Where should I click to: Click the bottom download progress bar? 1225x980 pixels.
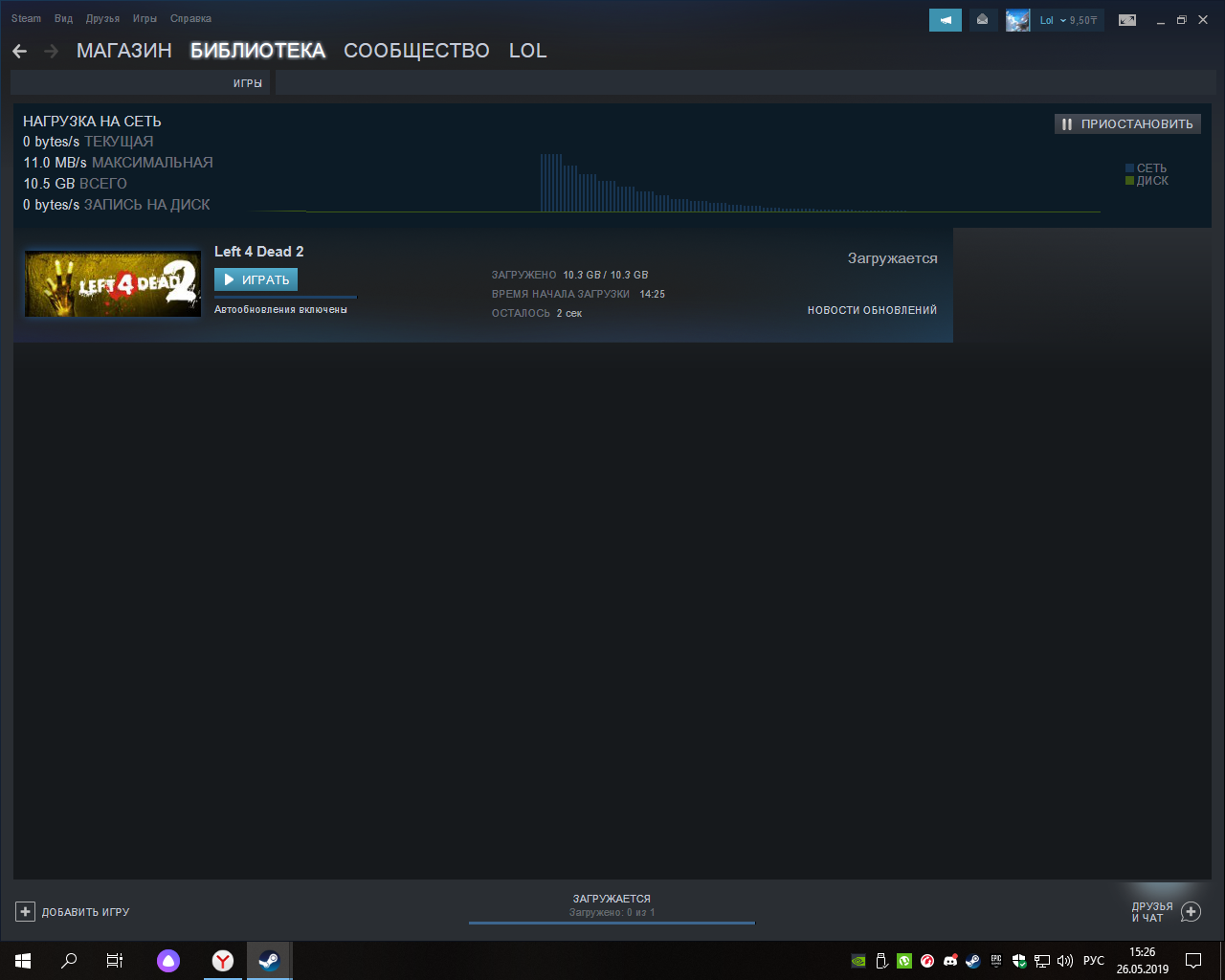click(612, 923)
